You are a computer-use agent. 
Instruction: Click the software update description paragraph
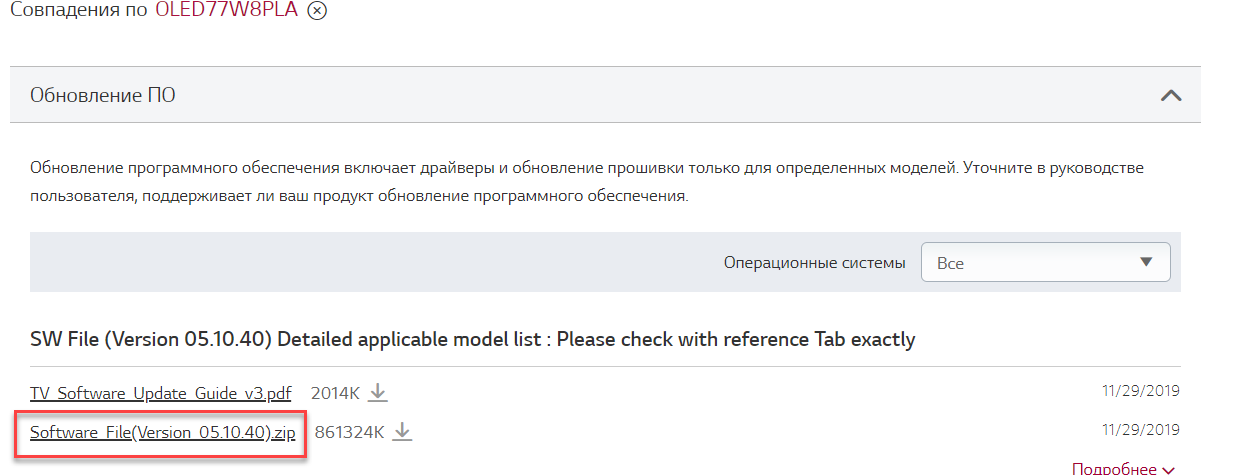pyautogui.click(x=586, y=181)
